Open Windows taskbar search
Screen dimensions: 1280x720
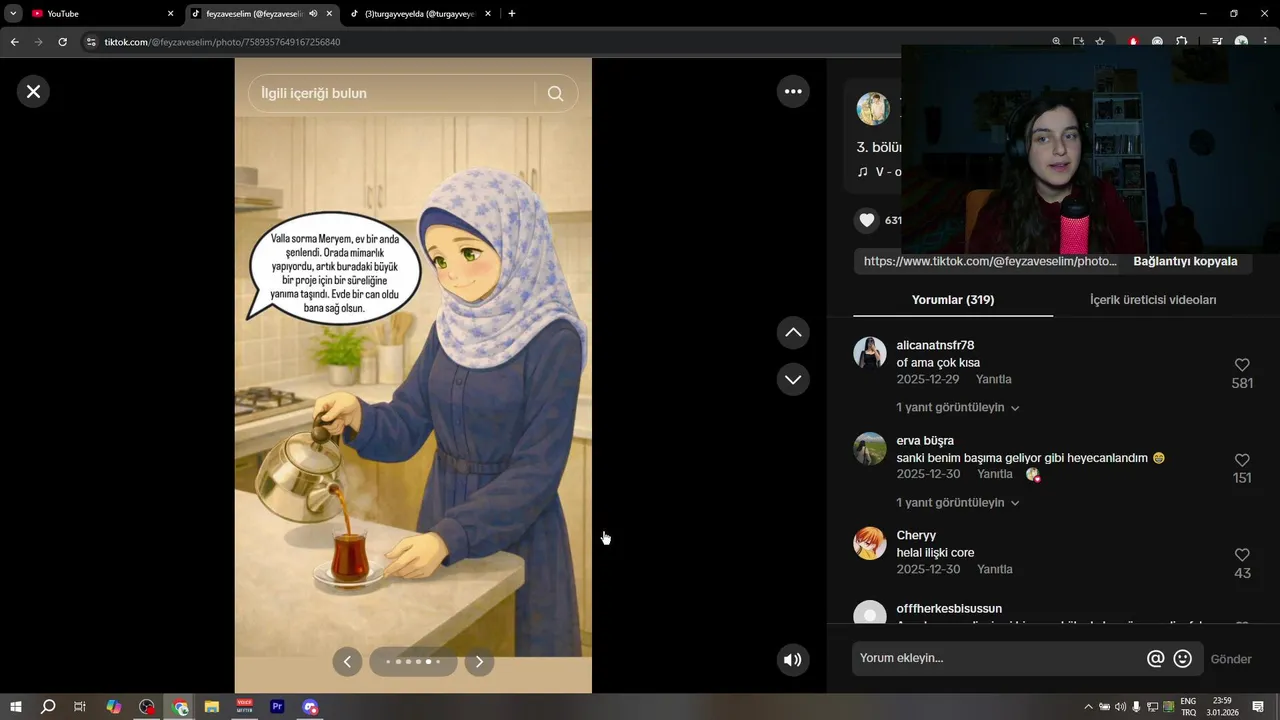coord(47,707)
